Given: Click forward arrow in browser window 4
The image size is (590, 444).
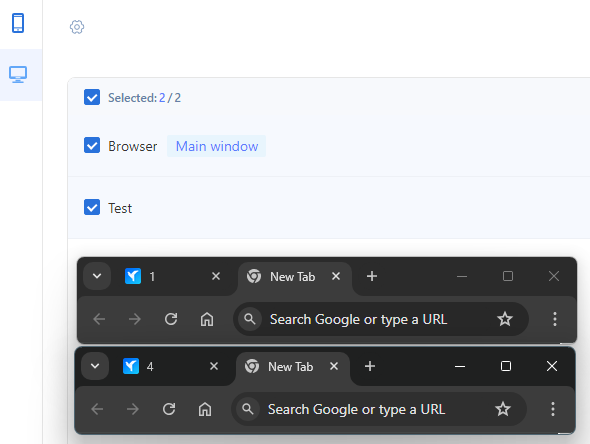Looking at the screenshot, I should click(x=133, y=409).
